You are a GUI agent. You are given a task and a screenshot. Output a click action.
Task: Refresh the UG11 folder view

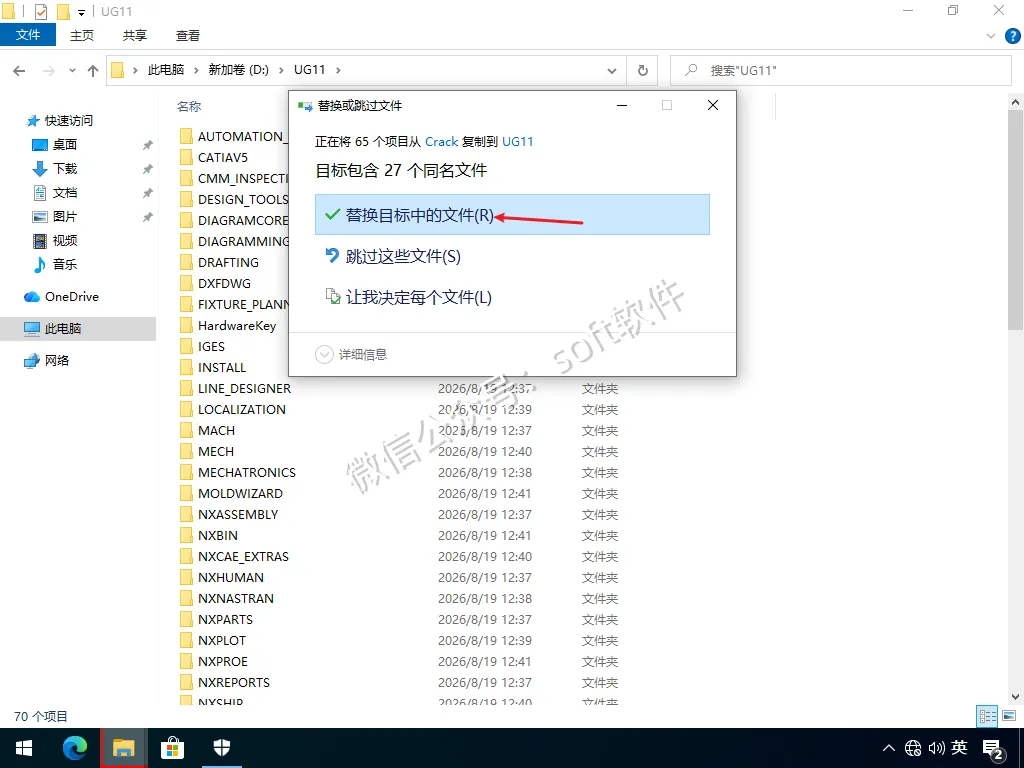pos(643,71)
